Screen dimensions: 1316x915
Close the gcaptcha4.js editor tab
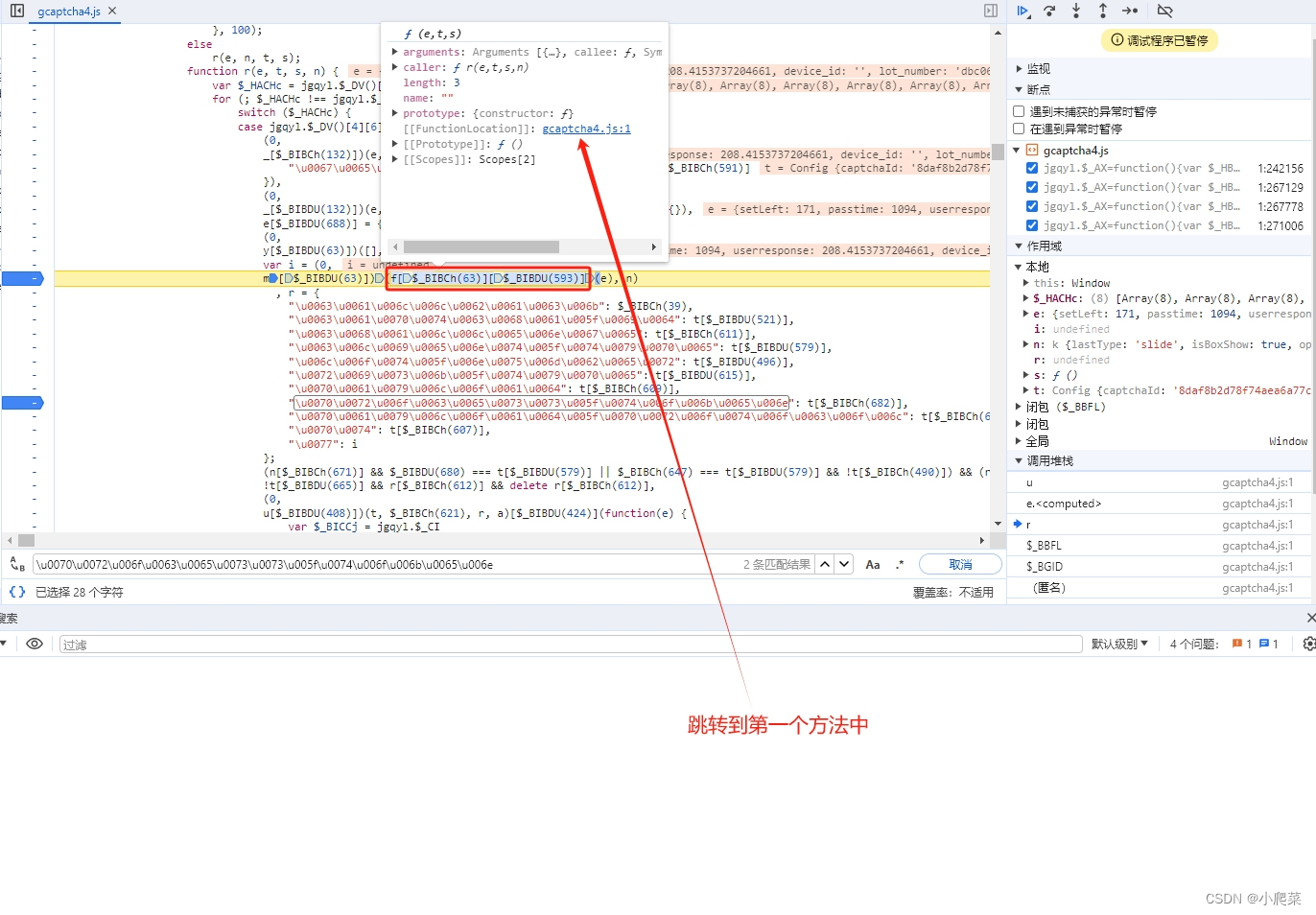pos(112,11)
